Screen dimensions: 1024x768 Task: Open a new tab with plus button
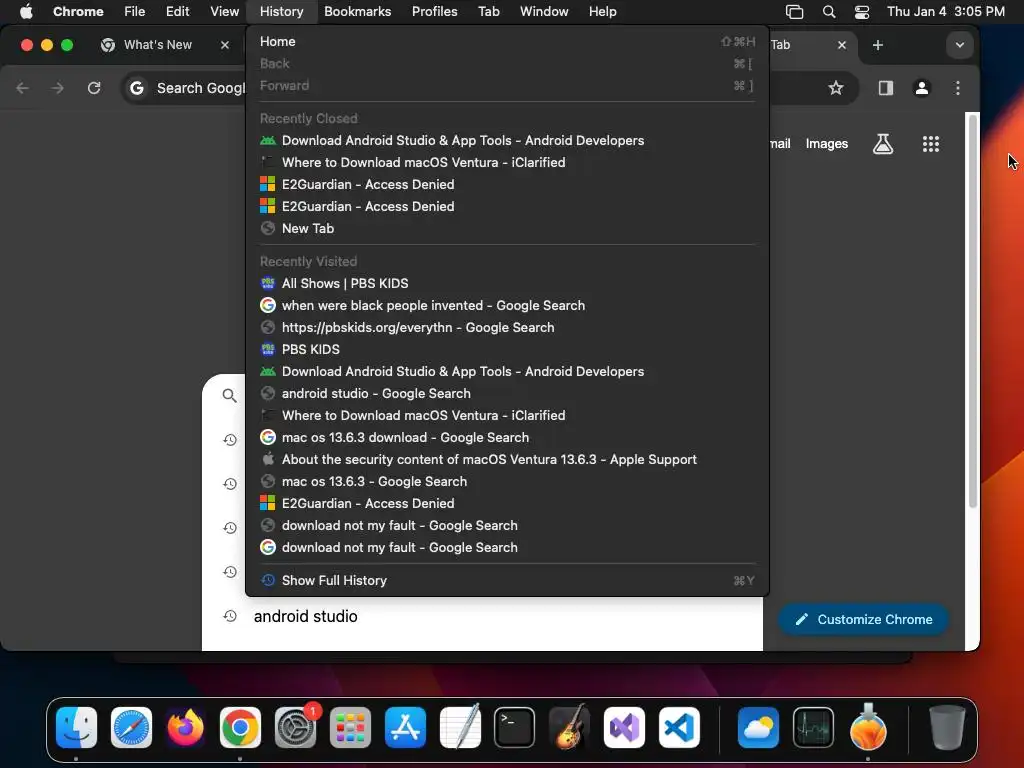[878, 45]
